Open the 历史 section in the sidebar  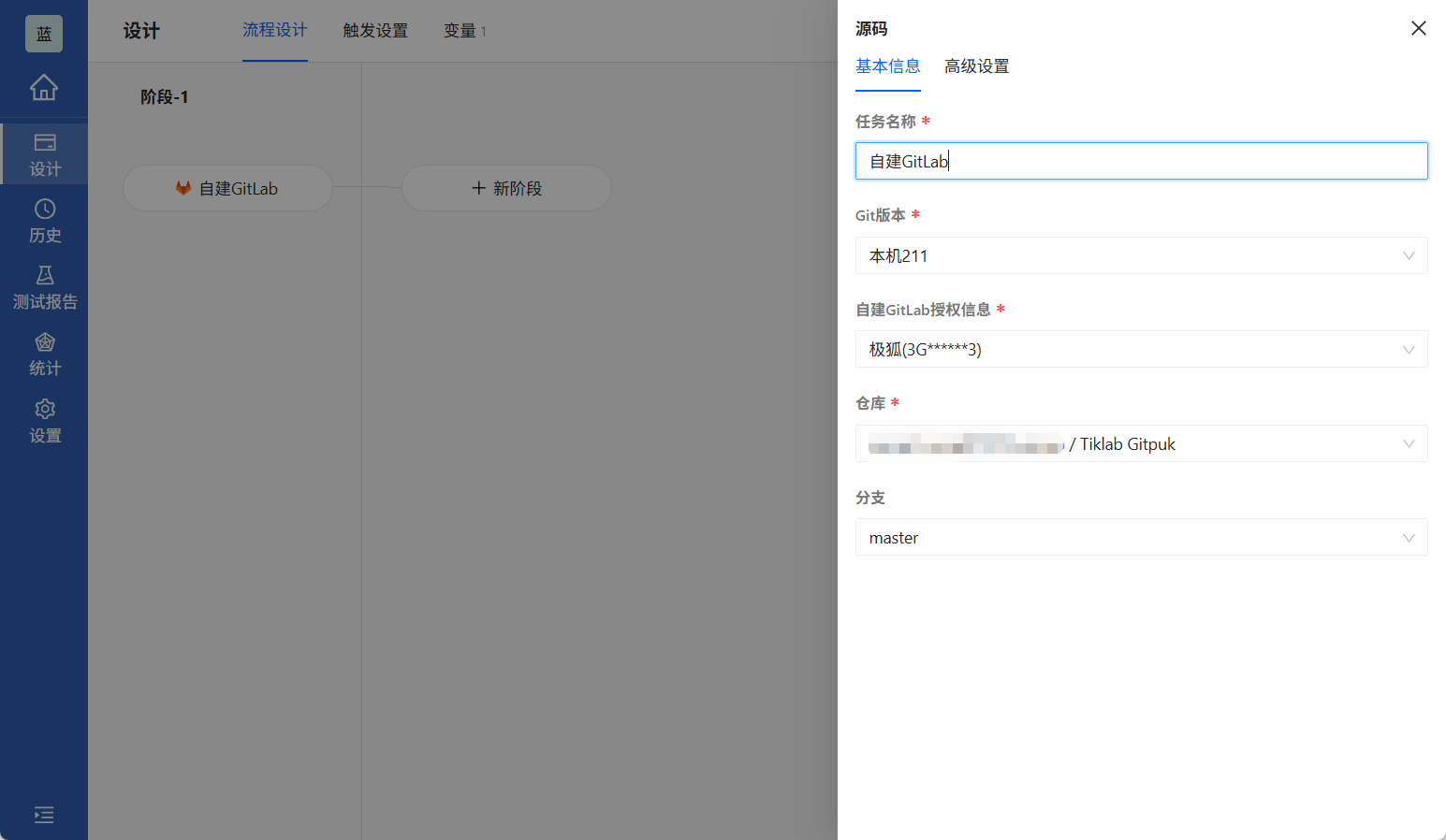(44, 221)
